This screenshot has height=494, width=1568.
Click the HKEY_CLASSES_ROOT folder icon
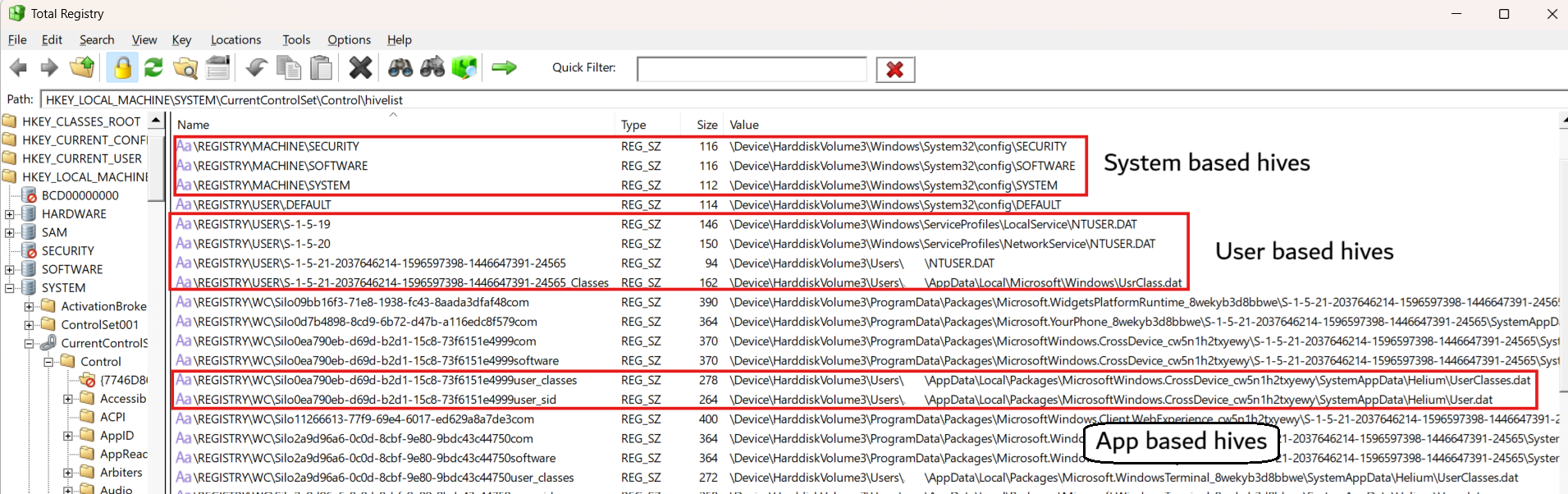[10, 121]
